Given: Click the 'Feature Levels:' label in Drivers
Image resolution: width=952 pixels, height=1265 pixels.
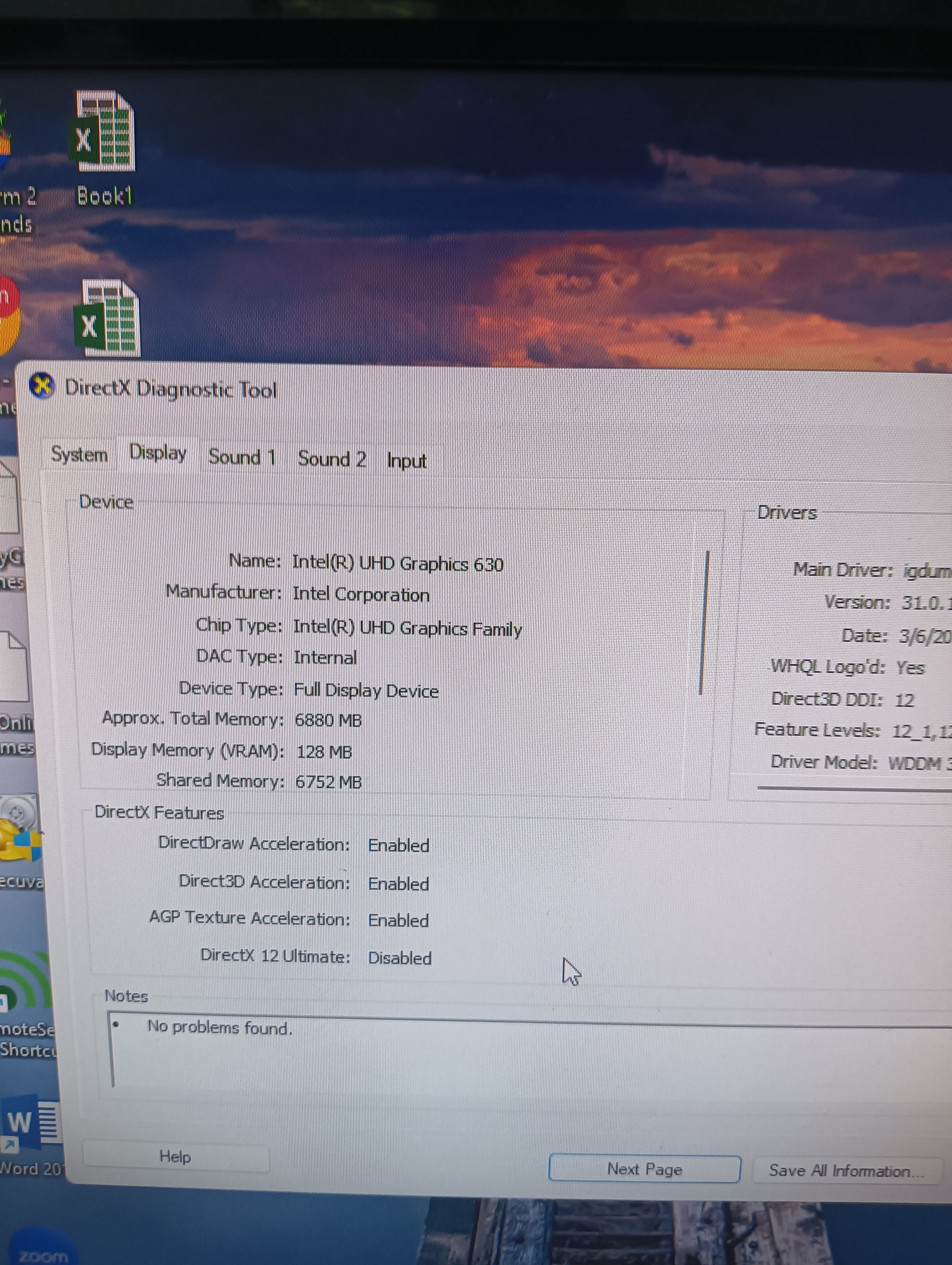Looking at the screenshot, I should (x=817, y=730).
